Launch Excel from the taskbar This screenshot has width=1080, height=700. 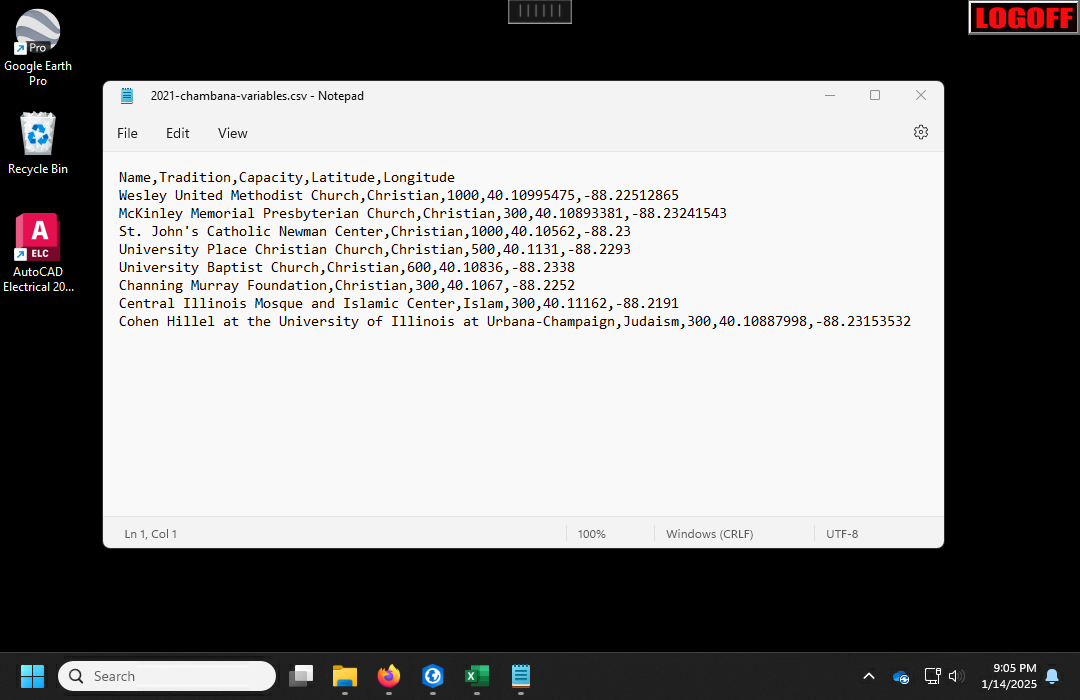point(476,676)
